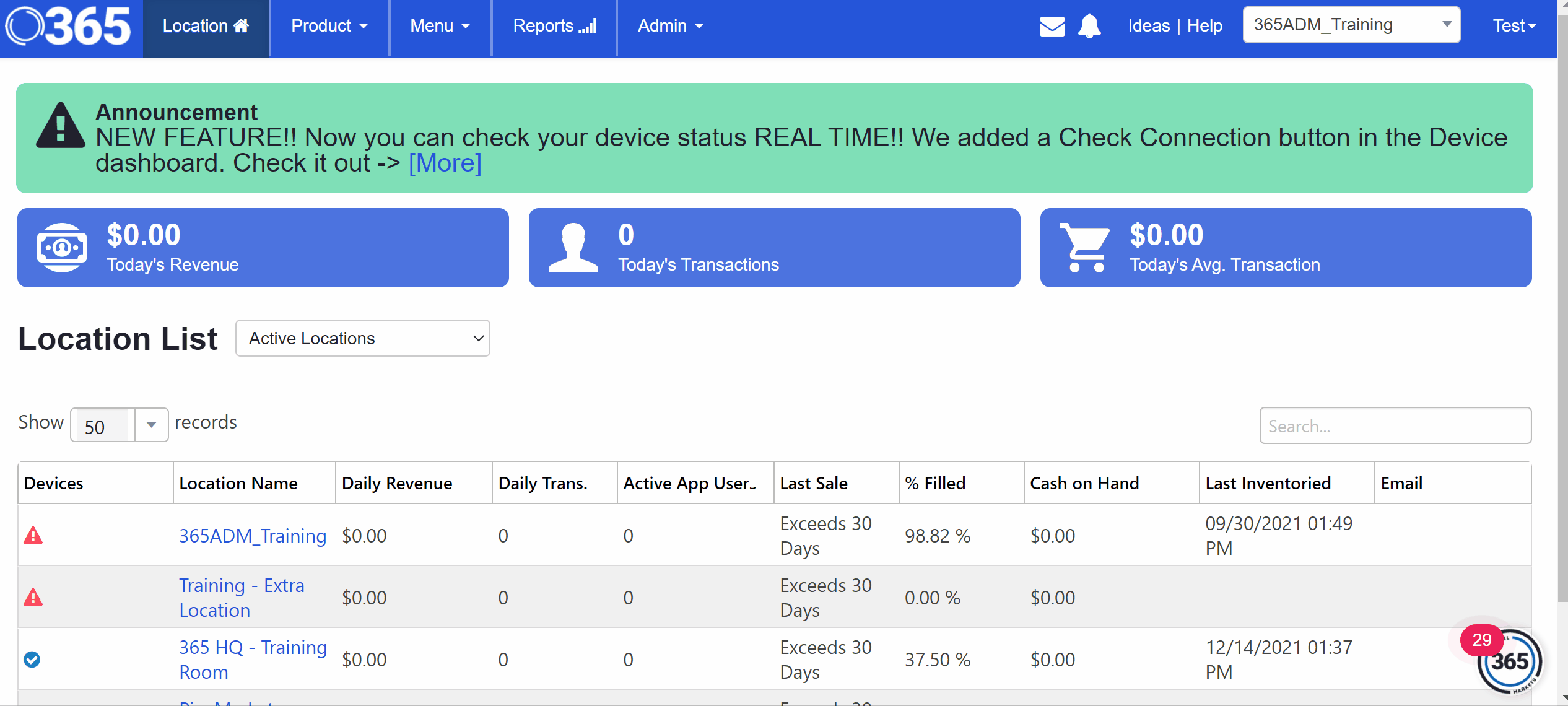Open the notifications bell icon
1568x706 pixels.
coord(1089,27)
